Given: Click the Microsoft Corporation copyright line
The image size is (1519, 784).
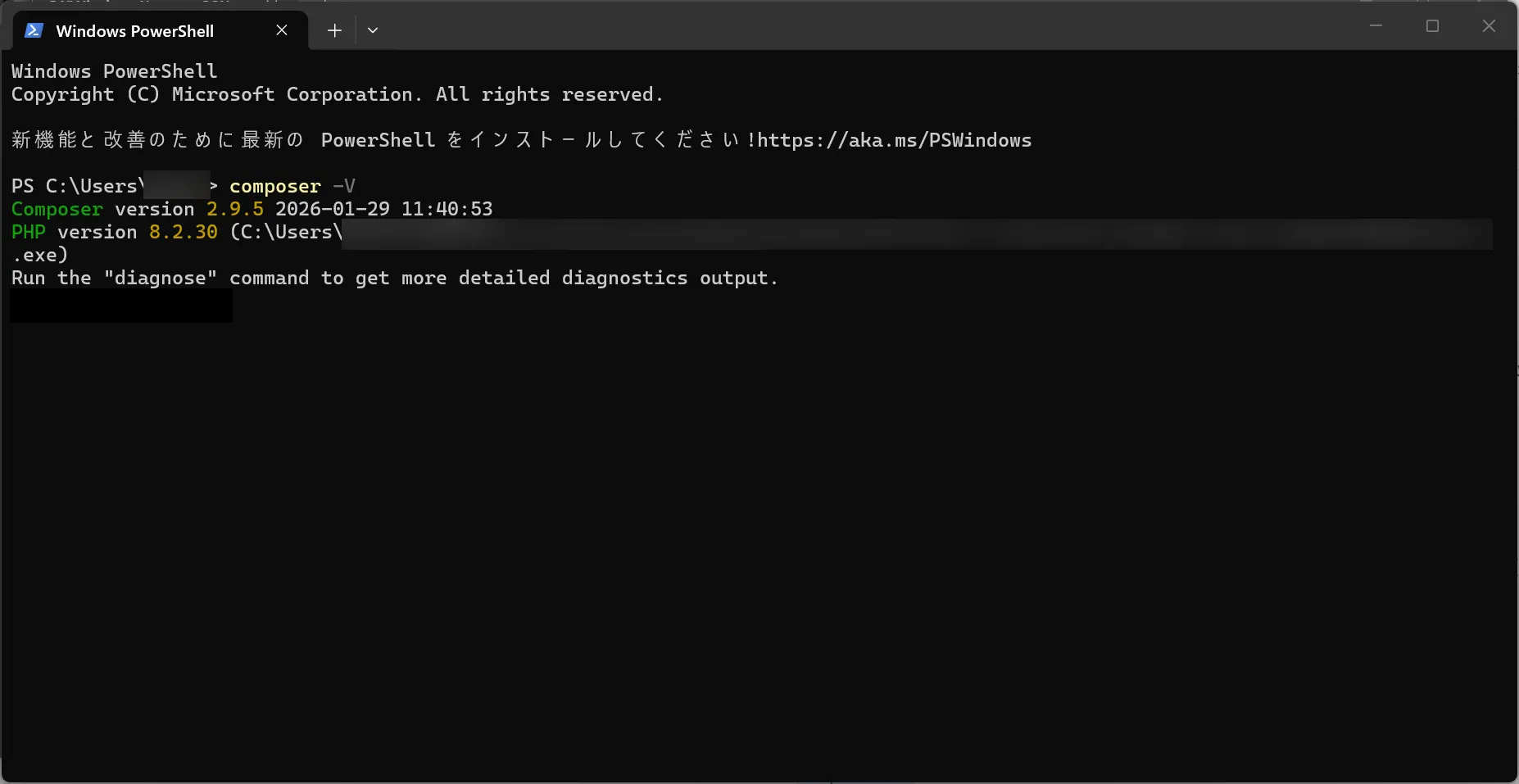Looking at the screenshot, I should 337,95.
